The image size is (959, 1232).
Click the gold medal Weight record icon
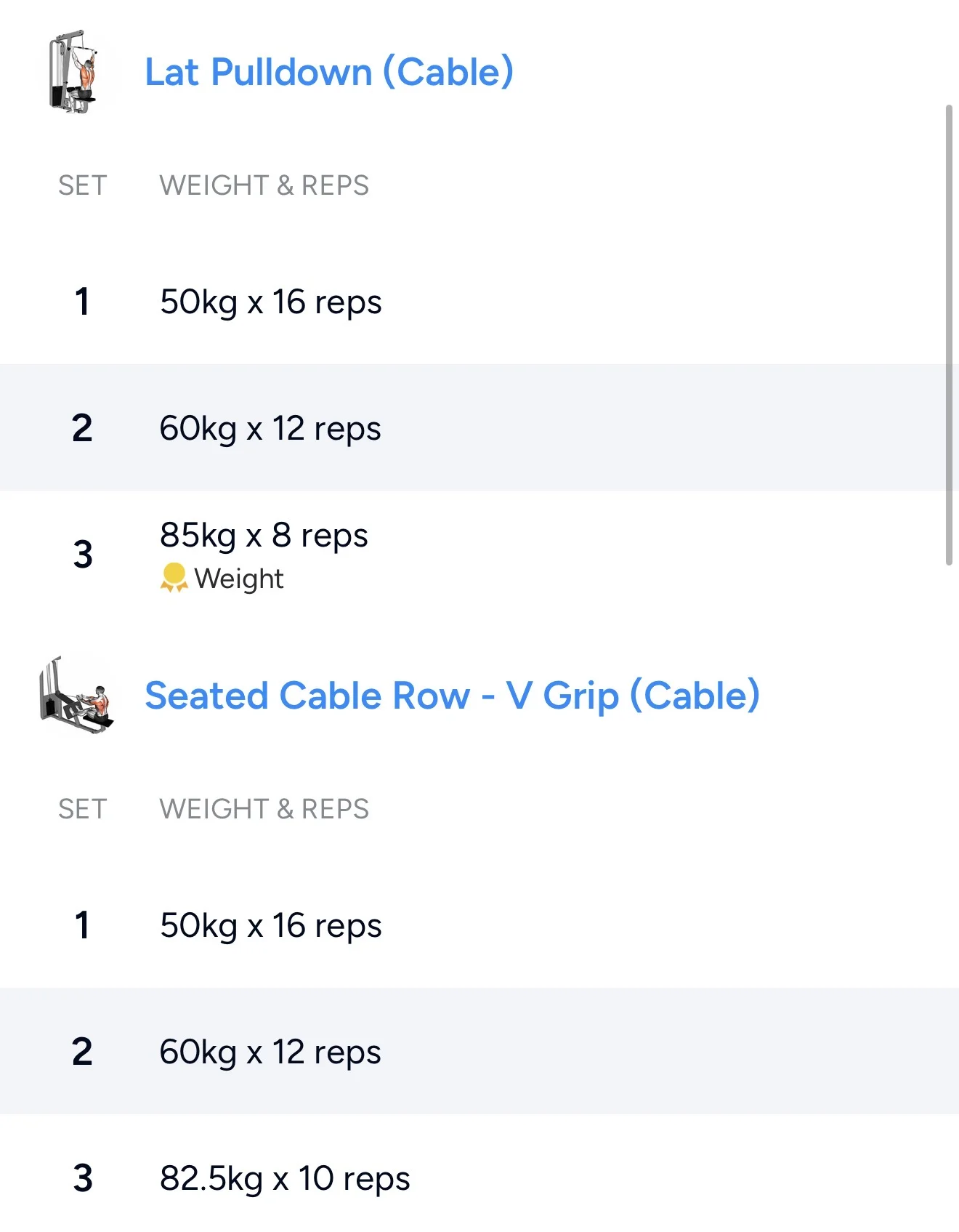pos(174,578)
